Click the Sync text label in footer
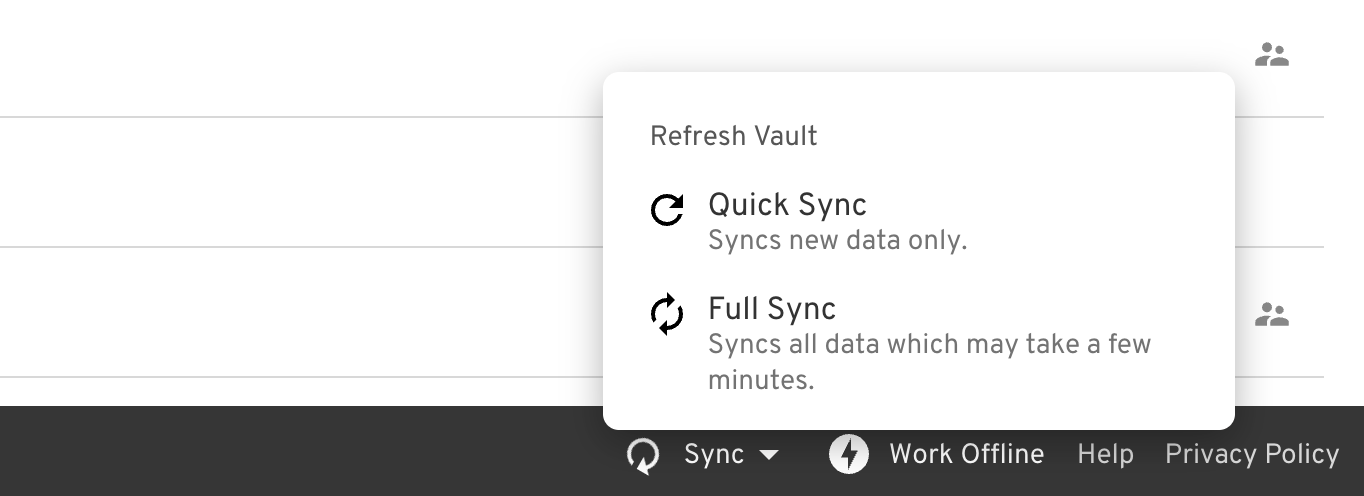The width and height of the screenshot is (1364, 496). [x=714, y=455]
